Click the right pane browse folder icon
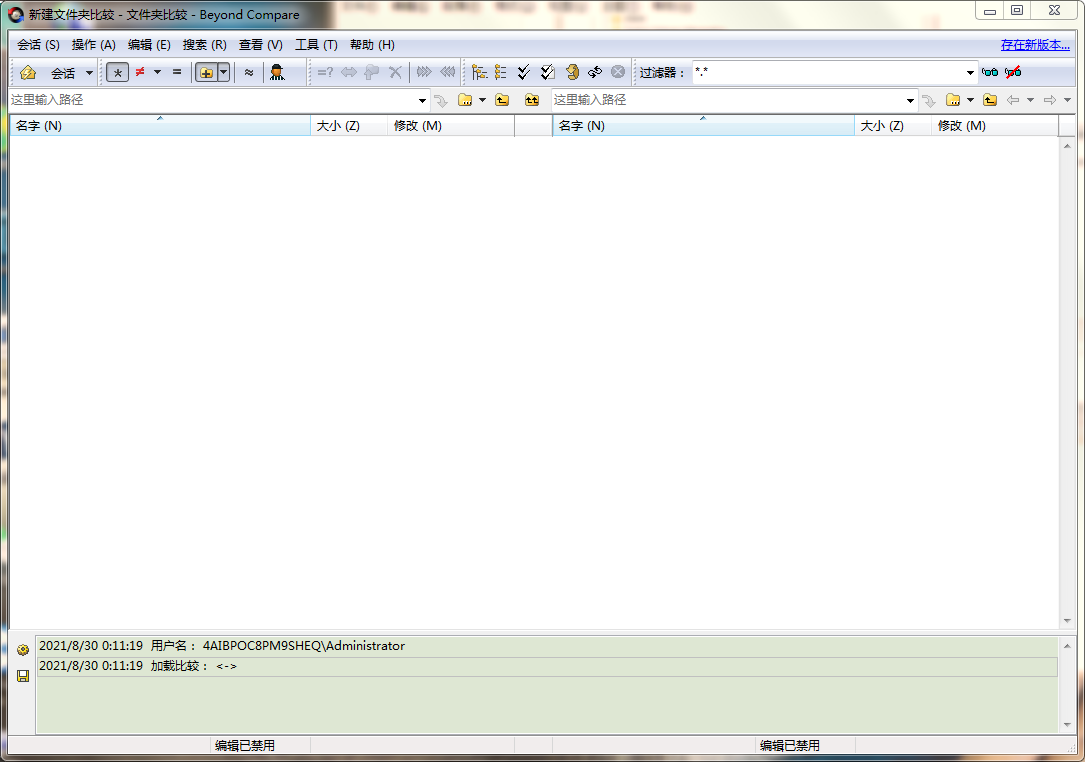1085x762 pixels. (953, 100)
